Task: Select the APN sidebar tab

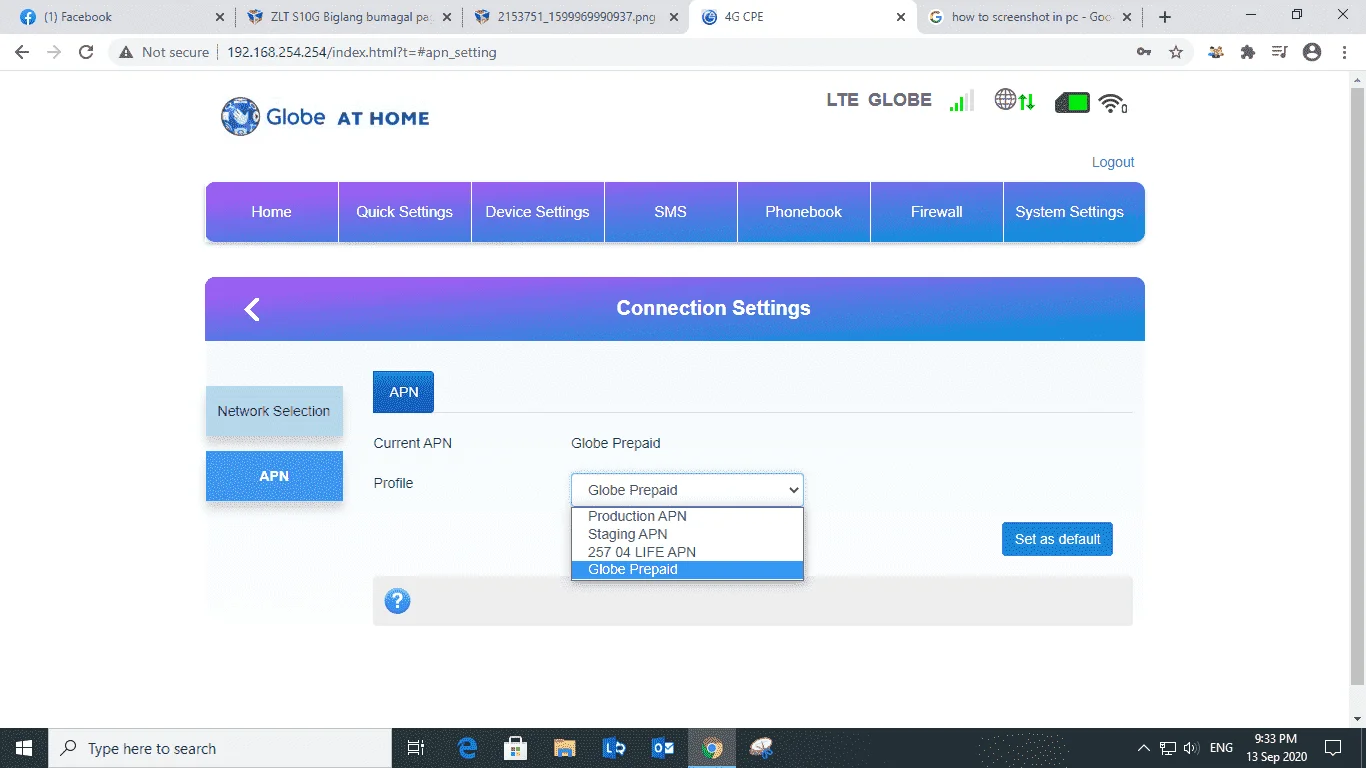Action: (274, 476)
